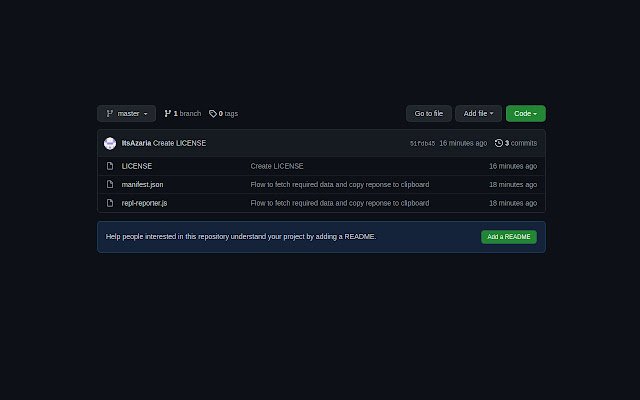Open the green Code dropdown
Screen dimensions: 640x400
coord(526,113)
